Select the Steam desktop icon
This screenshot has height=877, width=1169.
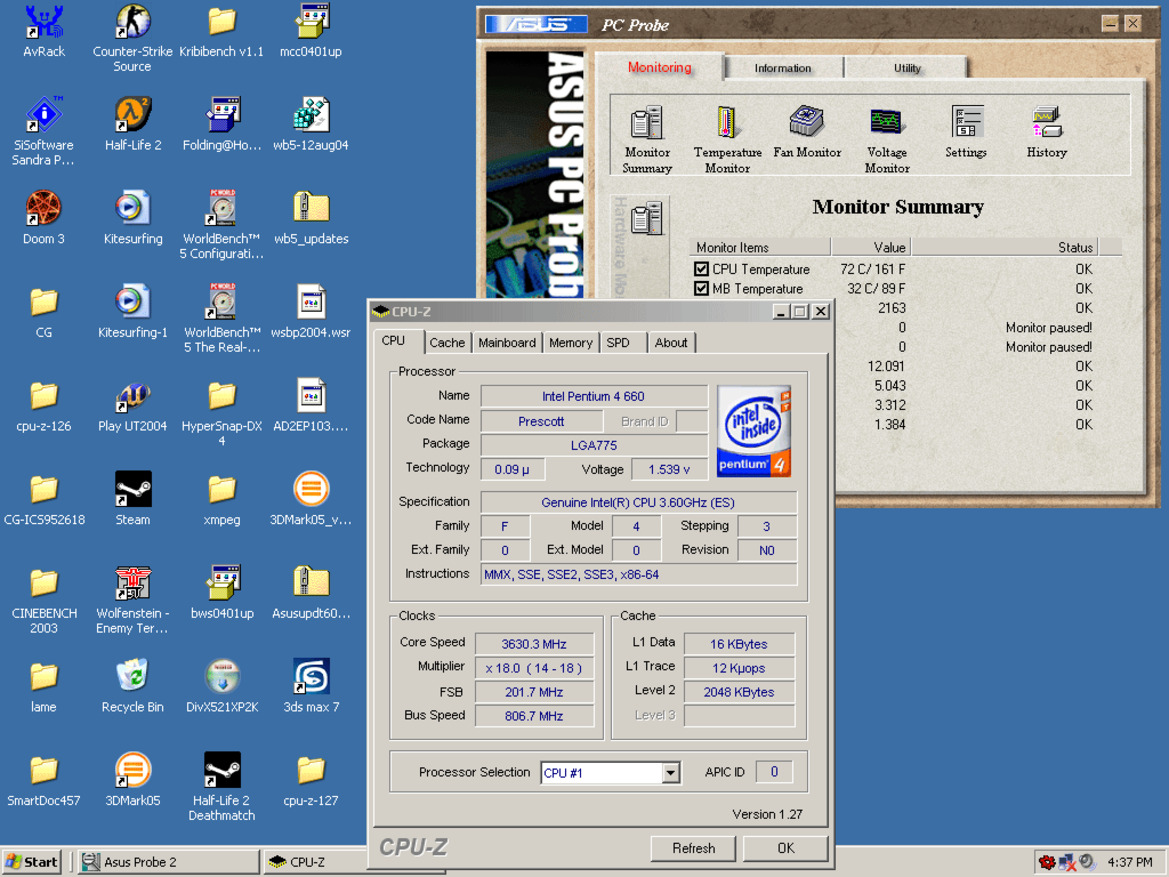(x=133, y=499)
